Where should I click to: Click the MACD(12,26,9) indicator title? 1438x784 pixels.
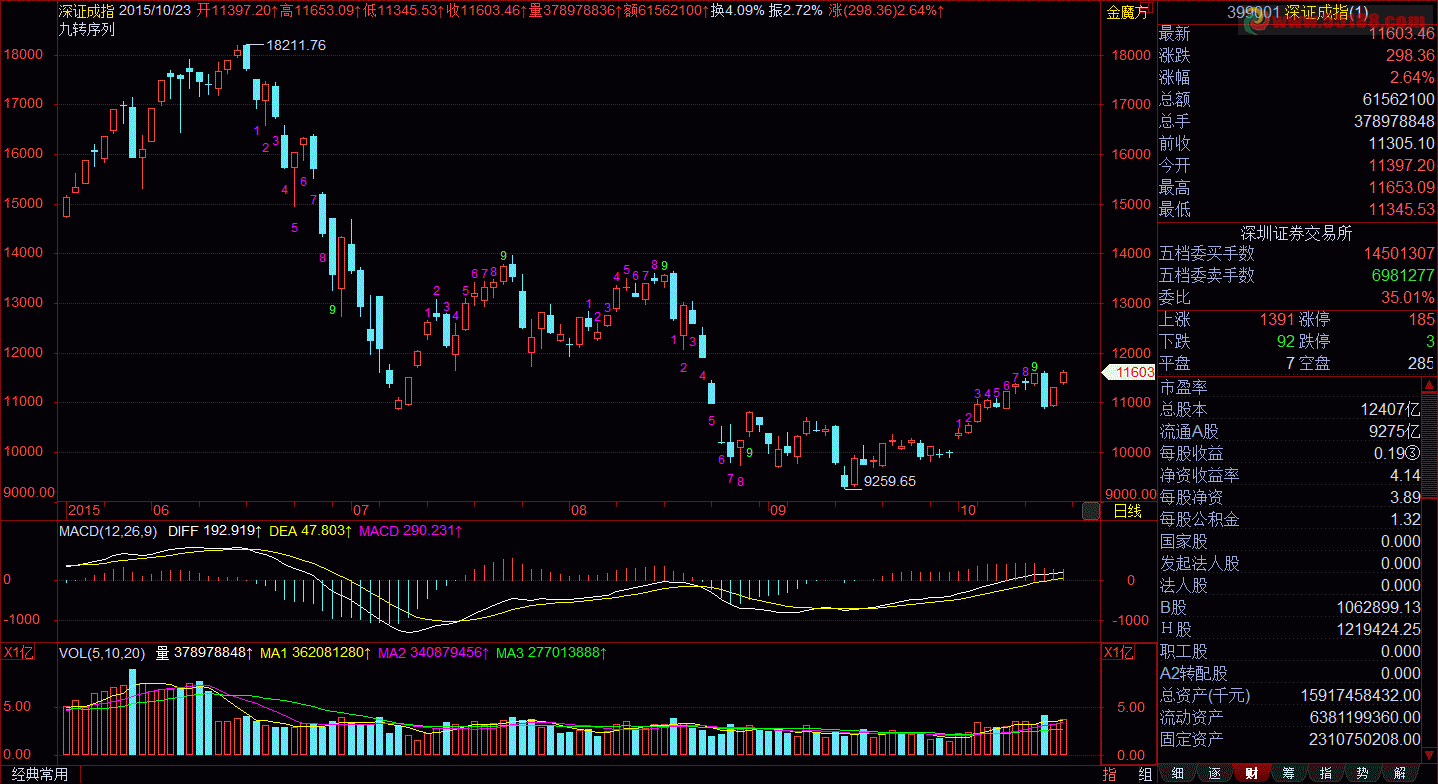pyautogui.click(x=107, y=530)
